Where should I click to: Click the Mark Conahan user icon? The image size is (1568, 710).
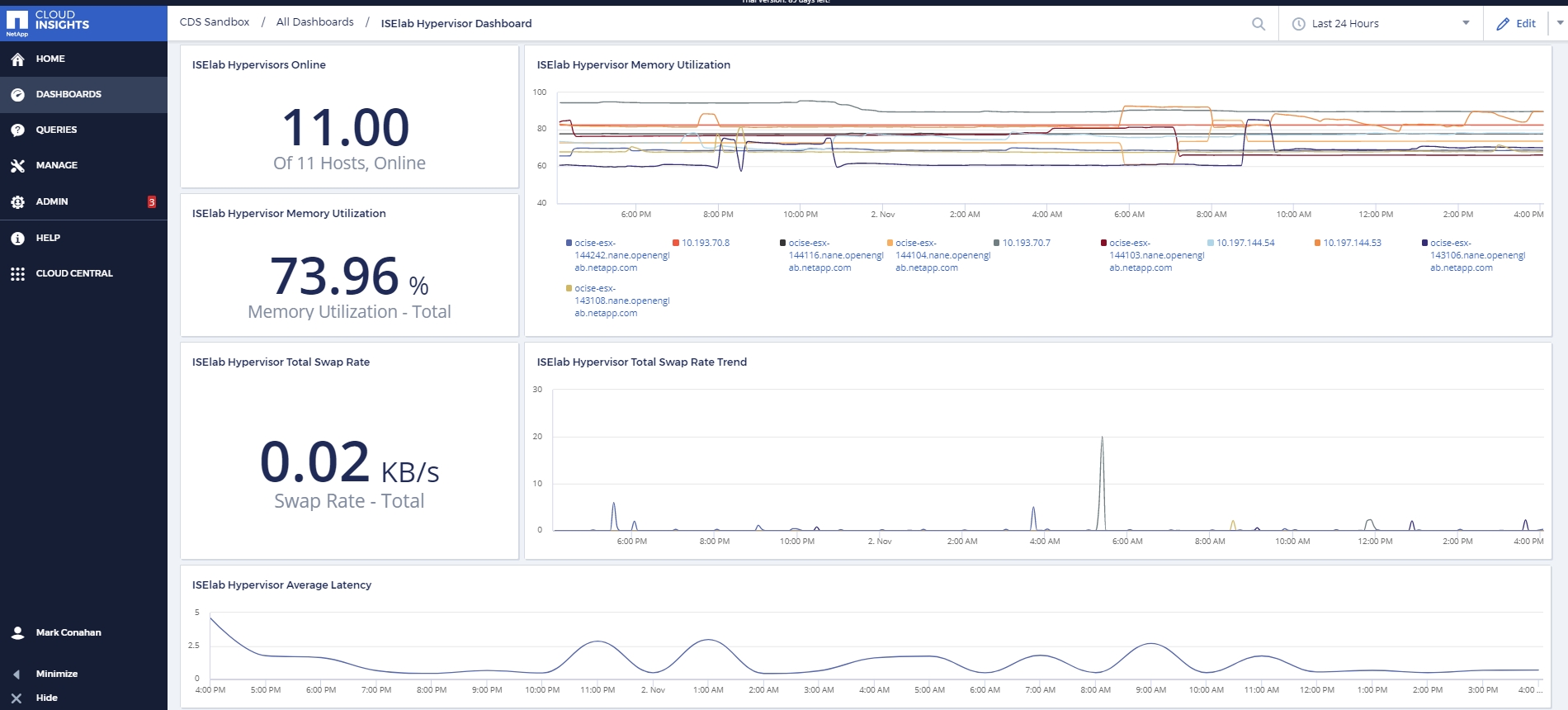click(x=17, y=633)
